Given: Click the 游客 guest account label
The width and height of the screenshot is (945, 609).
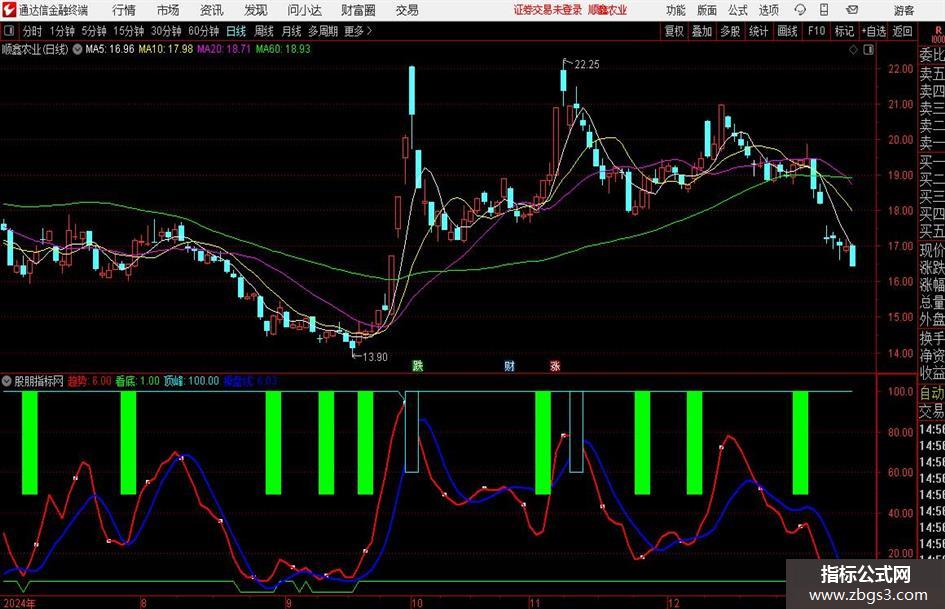Looking at the screenshot, I should click(903, 10).
